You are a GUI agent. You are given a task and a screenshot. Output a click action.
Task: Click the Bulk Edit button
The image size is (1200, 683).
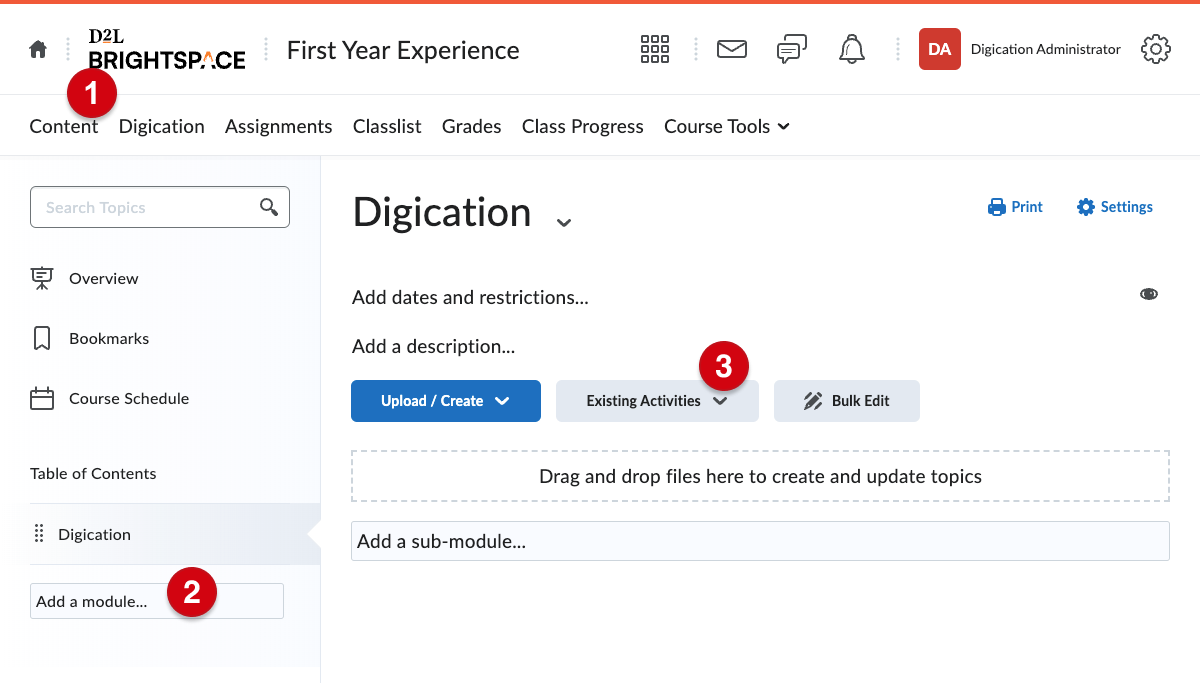tap(847, 401)
